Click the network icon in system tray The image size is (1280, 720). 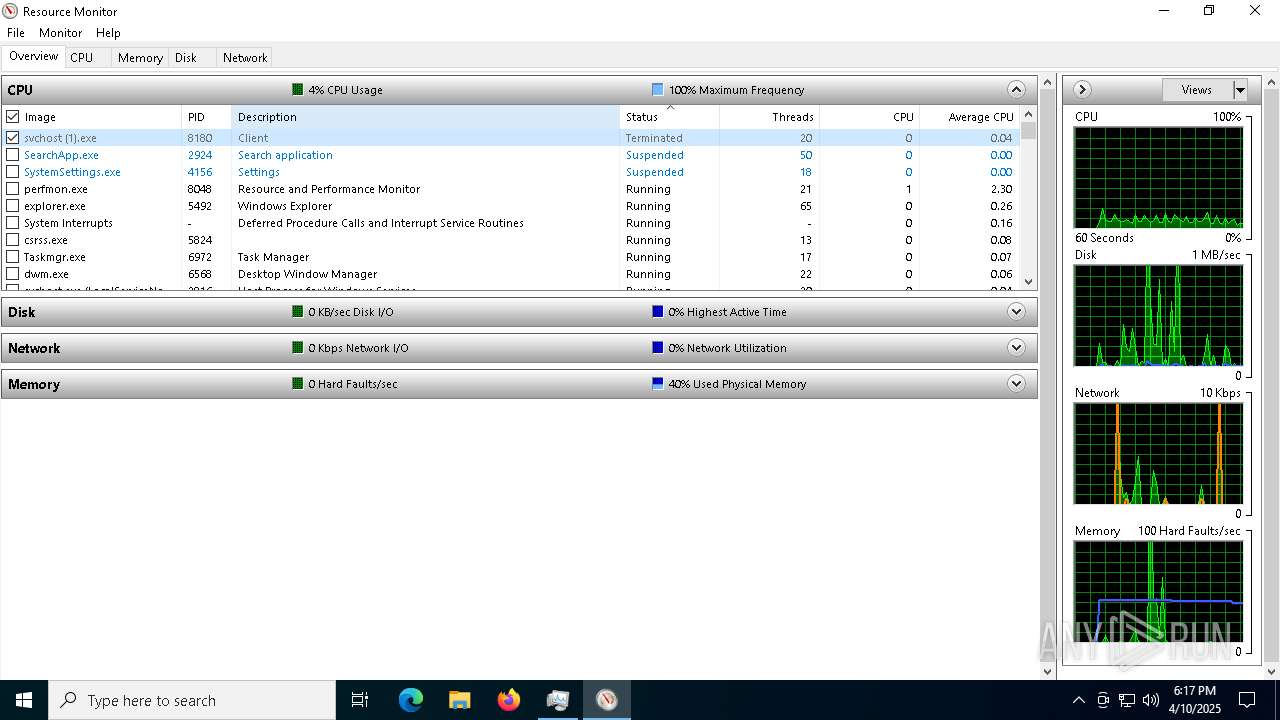coord(1126,700)
